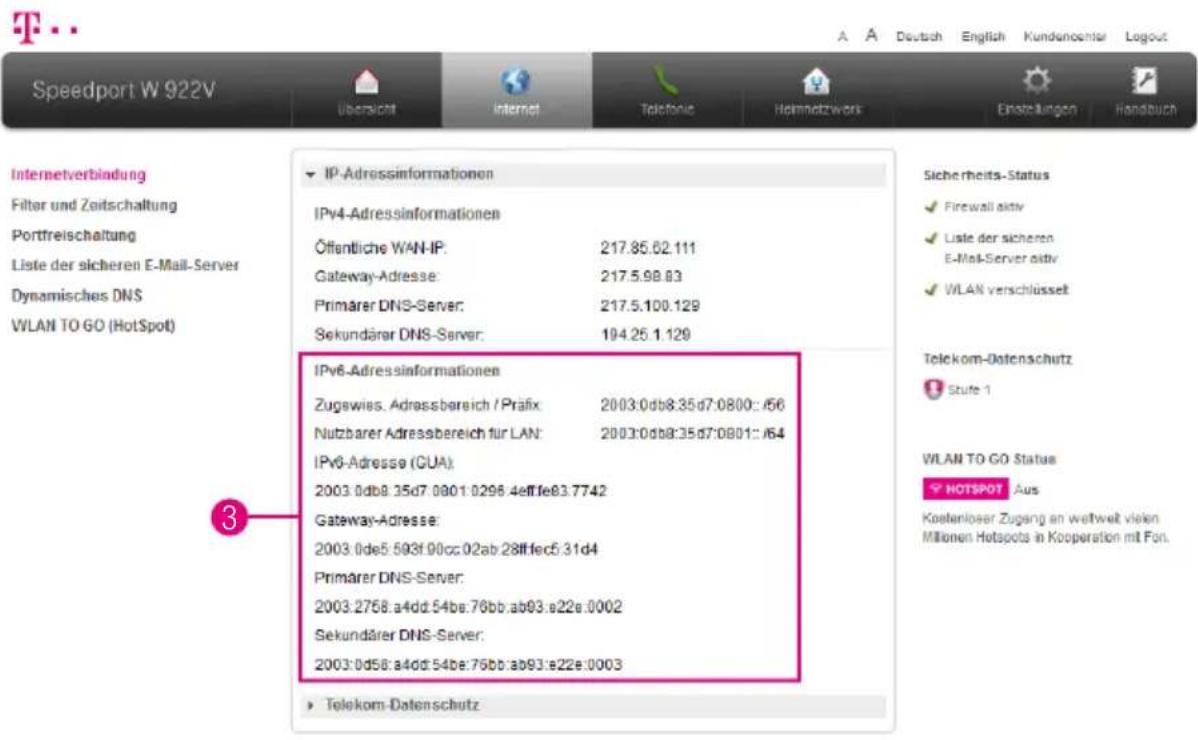This screenshot has height=740, width=1198.
Task: Select the gateway address 217.5.98.83
Action: point(640,276)
